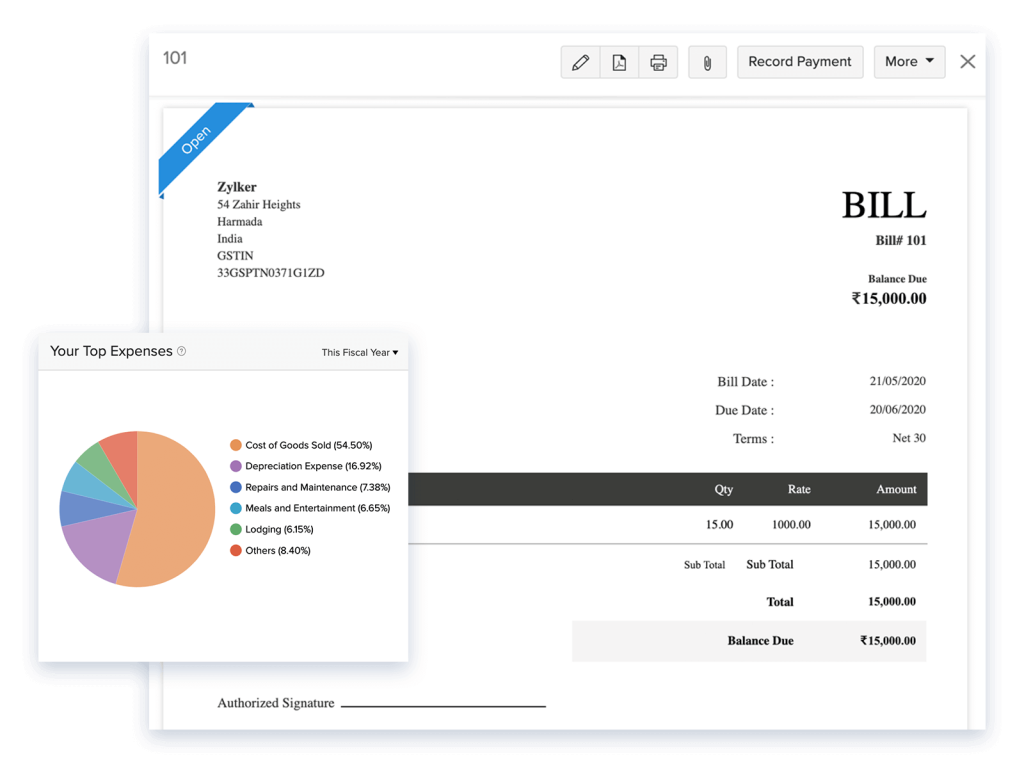Image resolution: width=1024 pixels, height=768 pixels.
Task: Click the Repairs and Maintenance legend dot
Action: pos(236,487)
